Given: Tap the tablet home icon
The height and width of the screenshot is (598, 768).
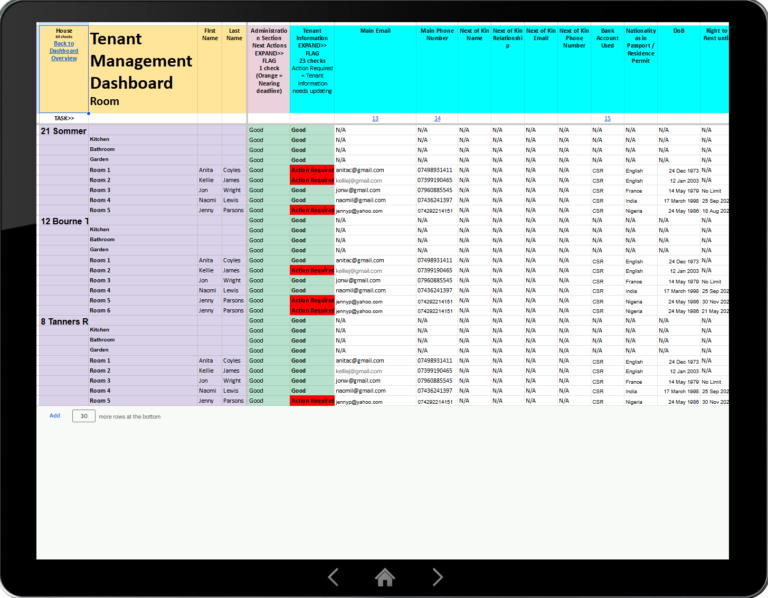Looking at the screenshot, I should (385, 577).
